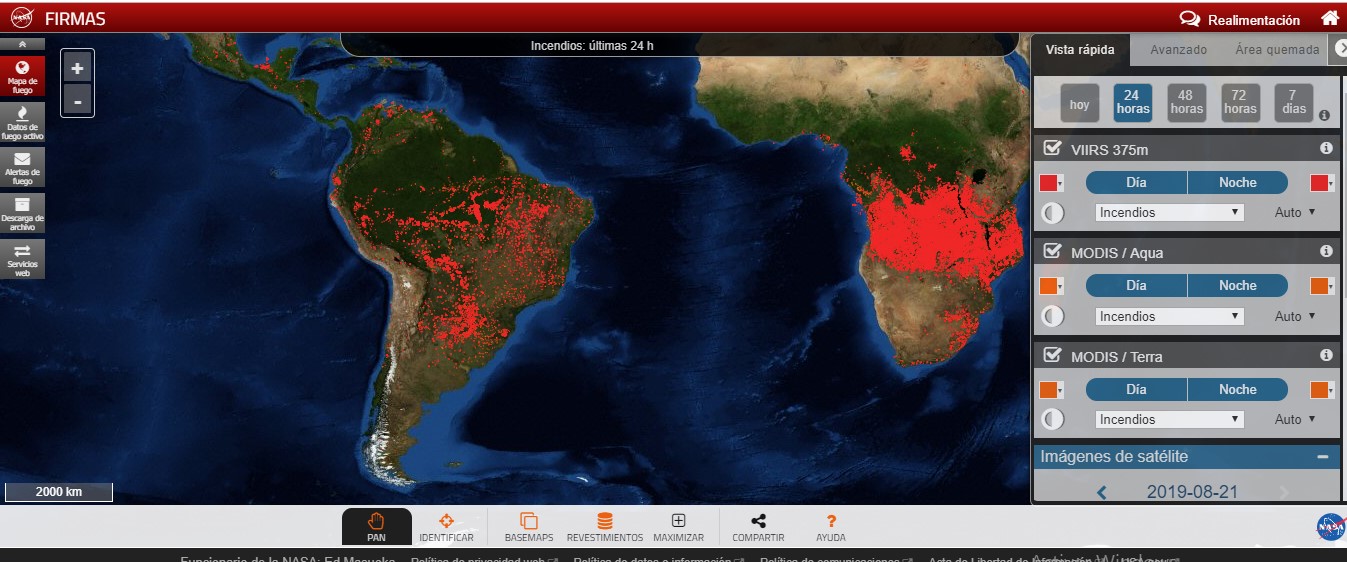Adjust VIIRS 375m opacity half-circle icon

pos(1053,212)
